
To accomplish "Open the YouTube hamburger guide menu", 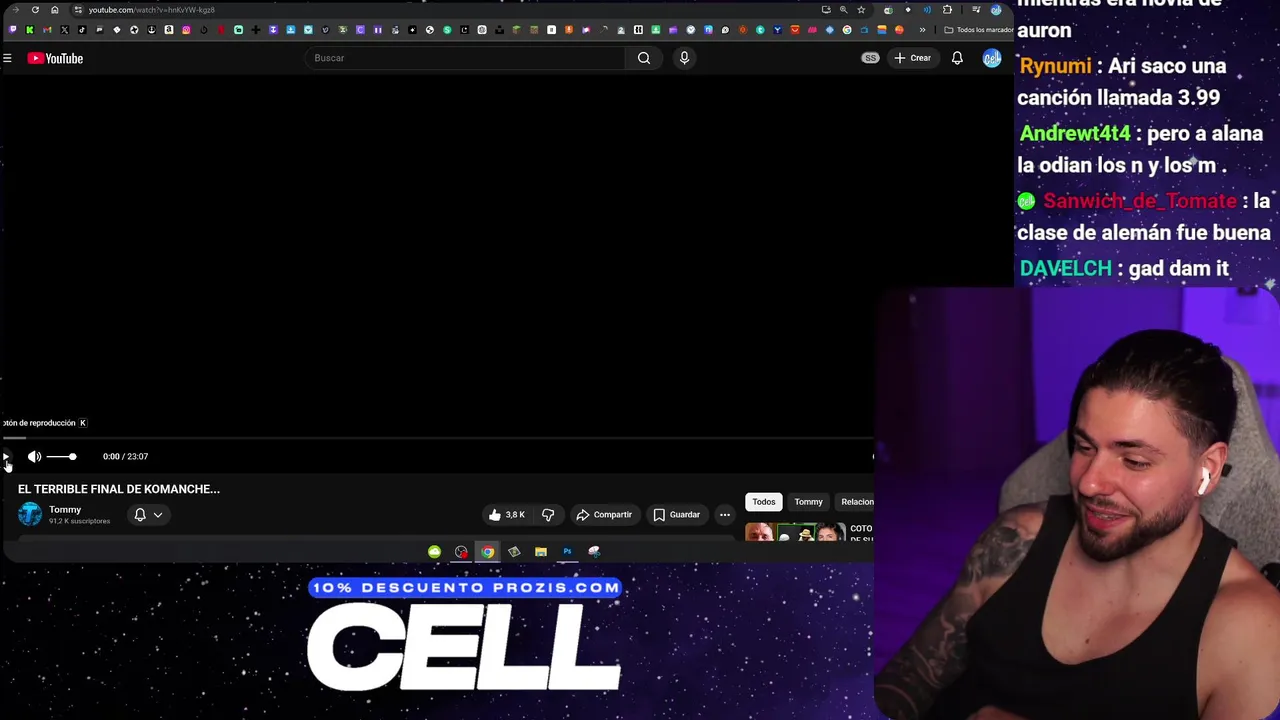I will (x=7, y=58).
